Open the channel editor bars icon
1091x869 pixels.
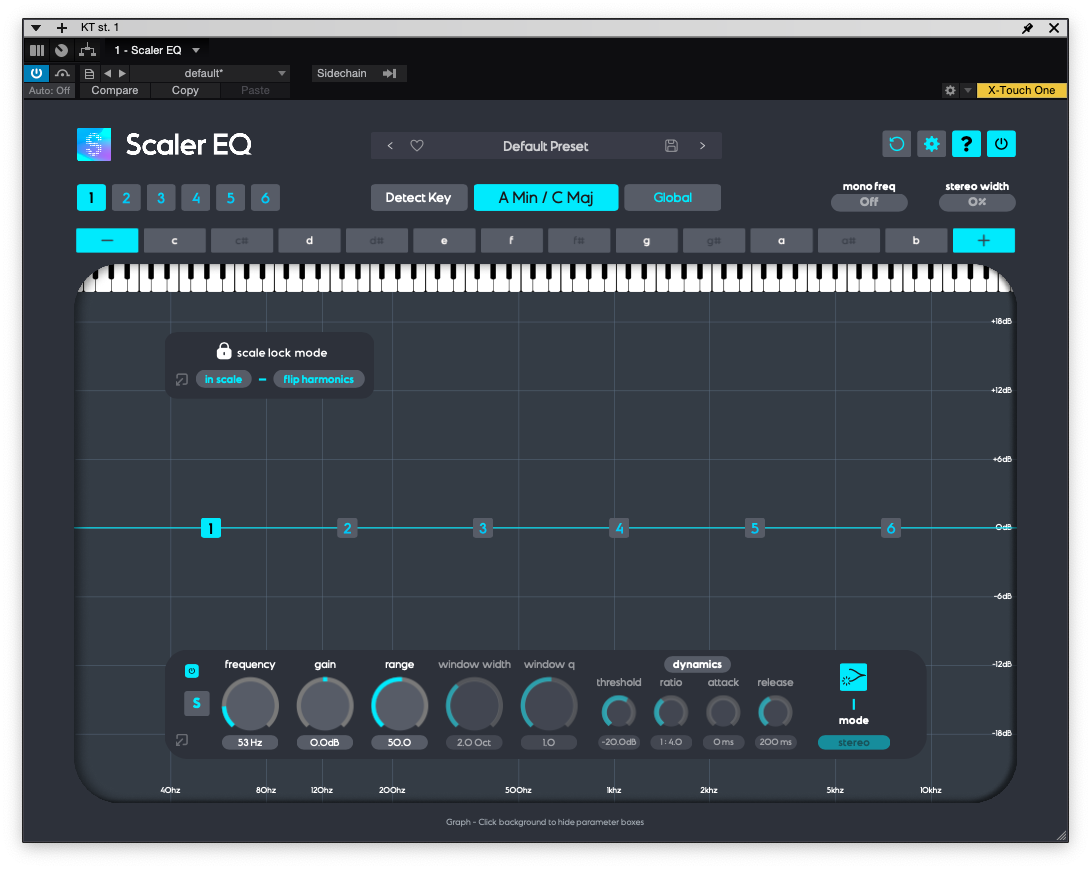click(37, 50)
